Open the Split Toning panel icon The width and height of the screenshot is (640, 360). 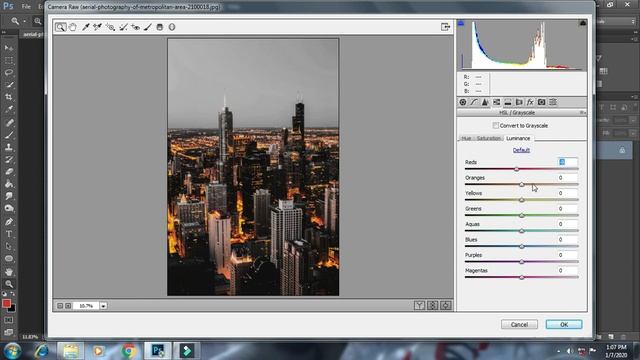coord(508,102)
